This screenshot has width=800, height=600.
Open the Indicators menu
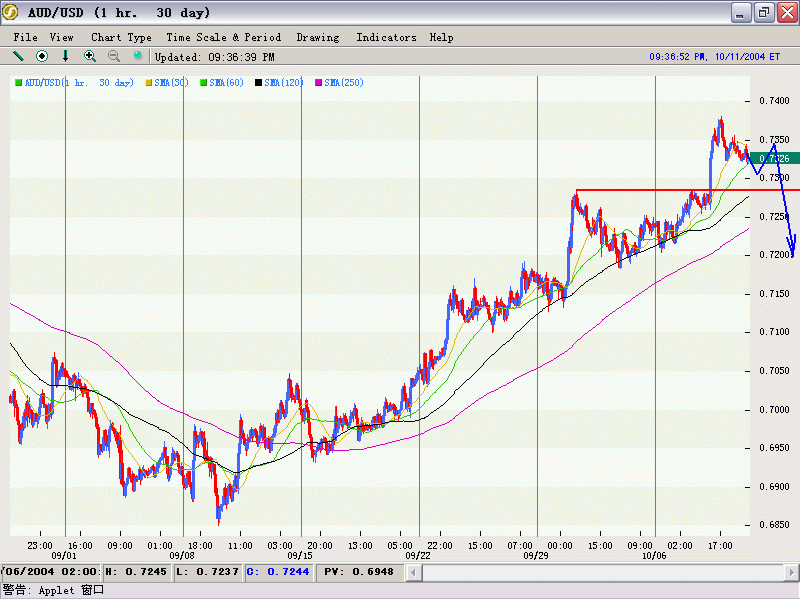tap(386, 37)
